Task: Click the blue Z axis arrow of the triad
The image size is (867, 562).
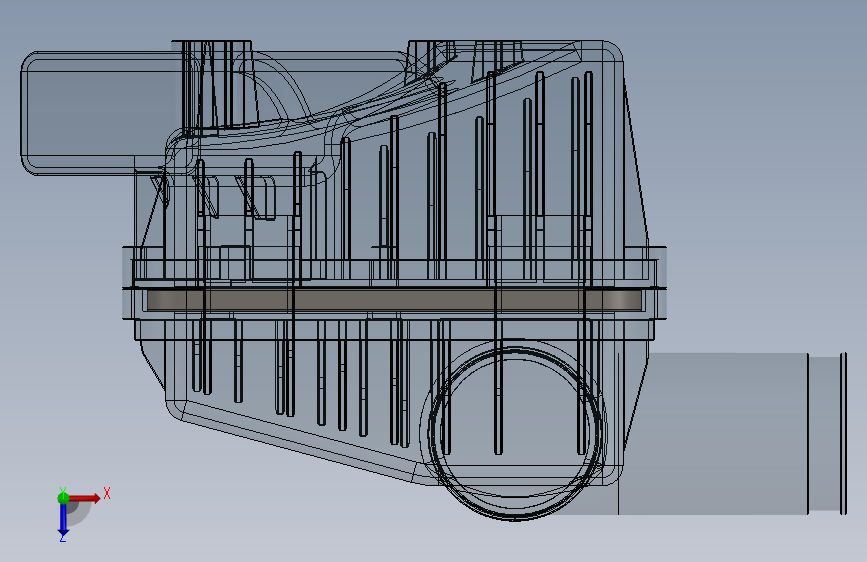Action: [63, 518]
